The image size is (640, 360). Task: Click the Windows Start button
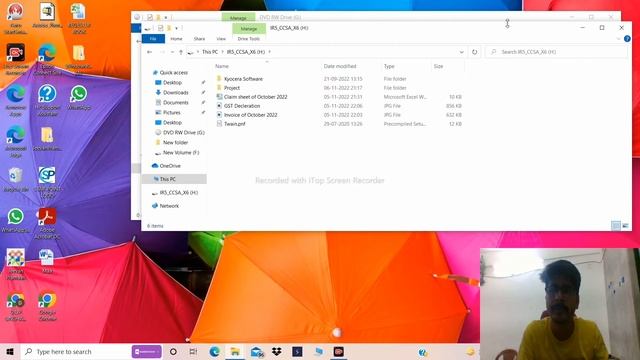[10, 351]
